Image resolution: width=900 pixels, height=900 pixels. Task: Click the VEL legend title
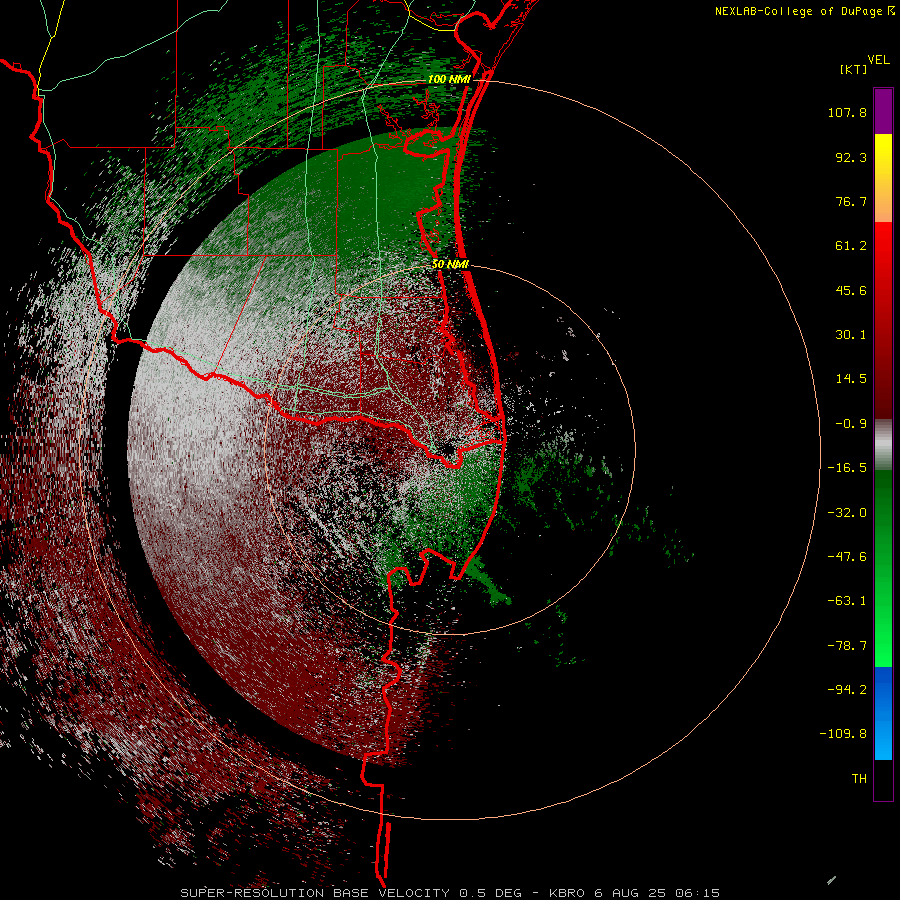878,60
